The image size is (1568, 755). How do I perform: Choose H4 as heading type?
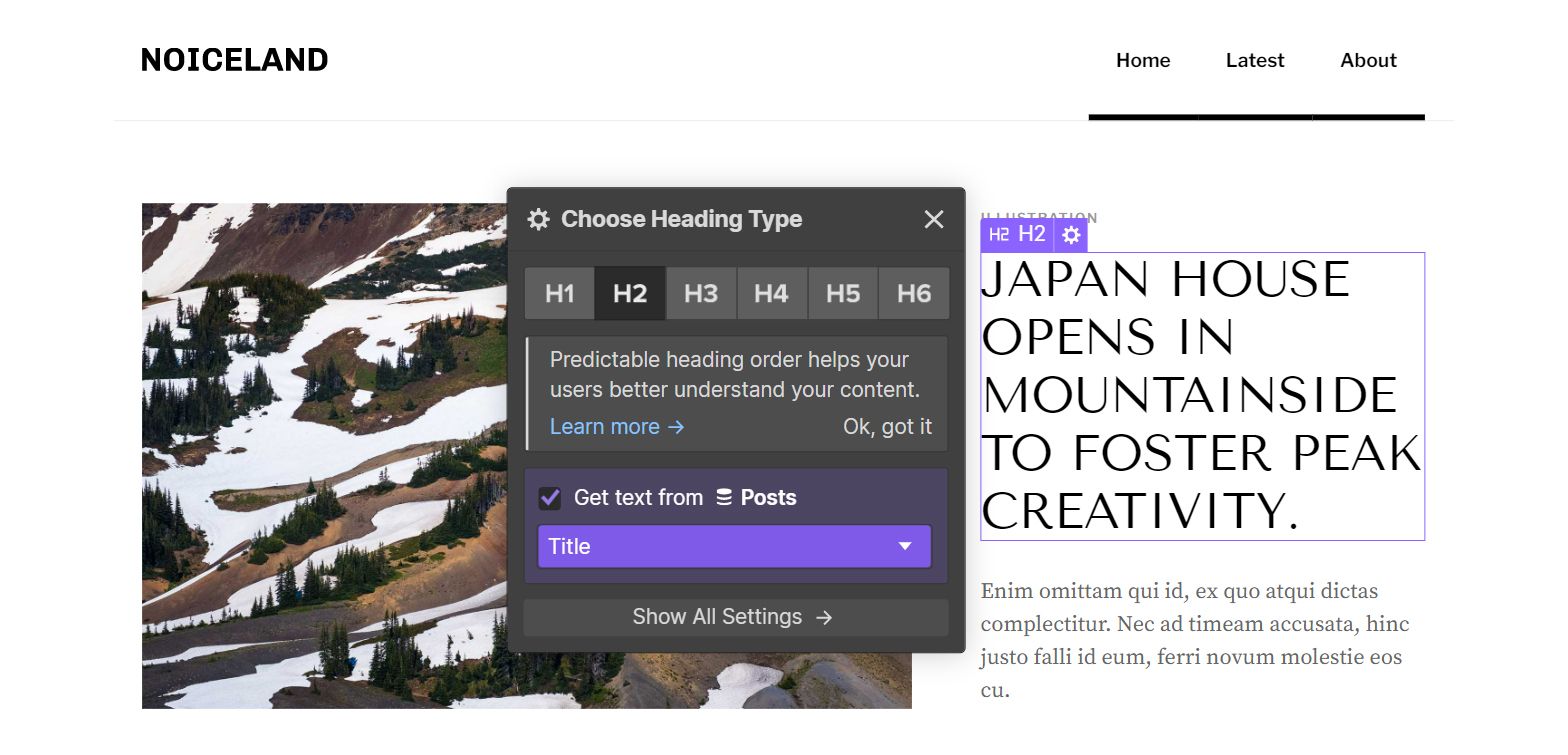pos(771,294)
